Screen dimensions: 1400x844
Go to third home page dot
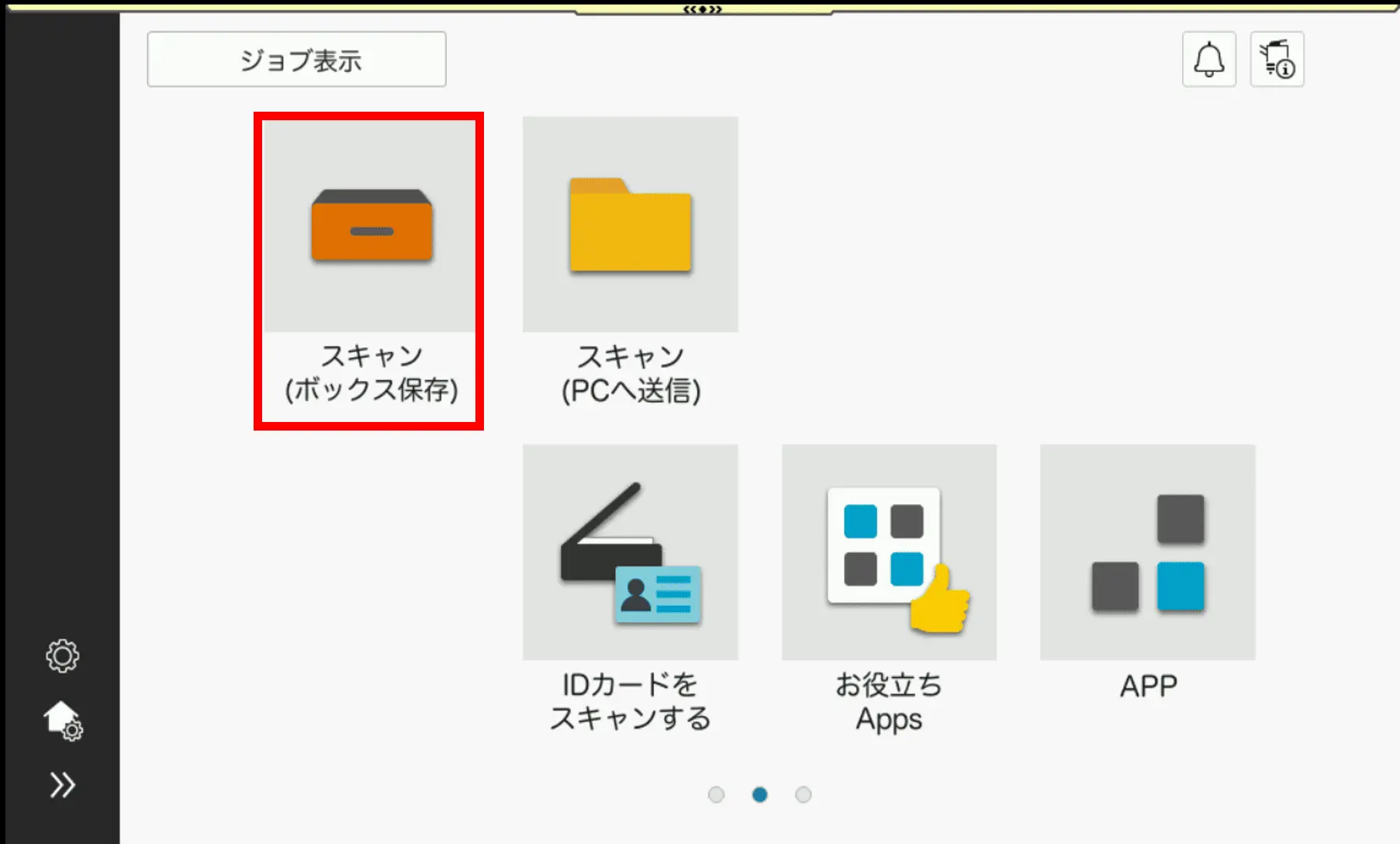click(x=804, y=794)
